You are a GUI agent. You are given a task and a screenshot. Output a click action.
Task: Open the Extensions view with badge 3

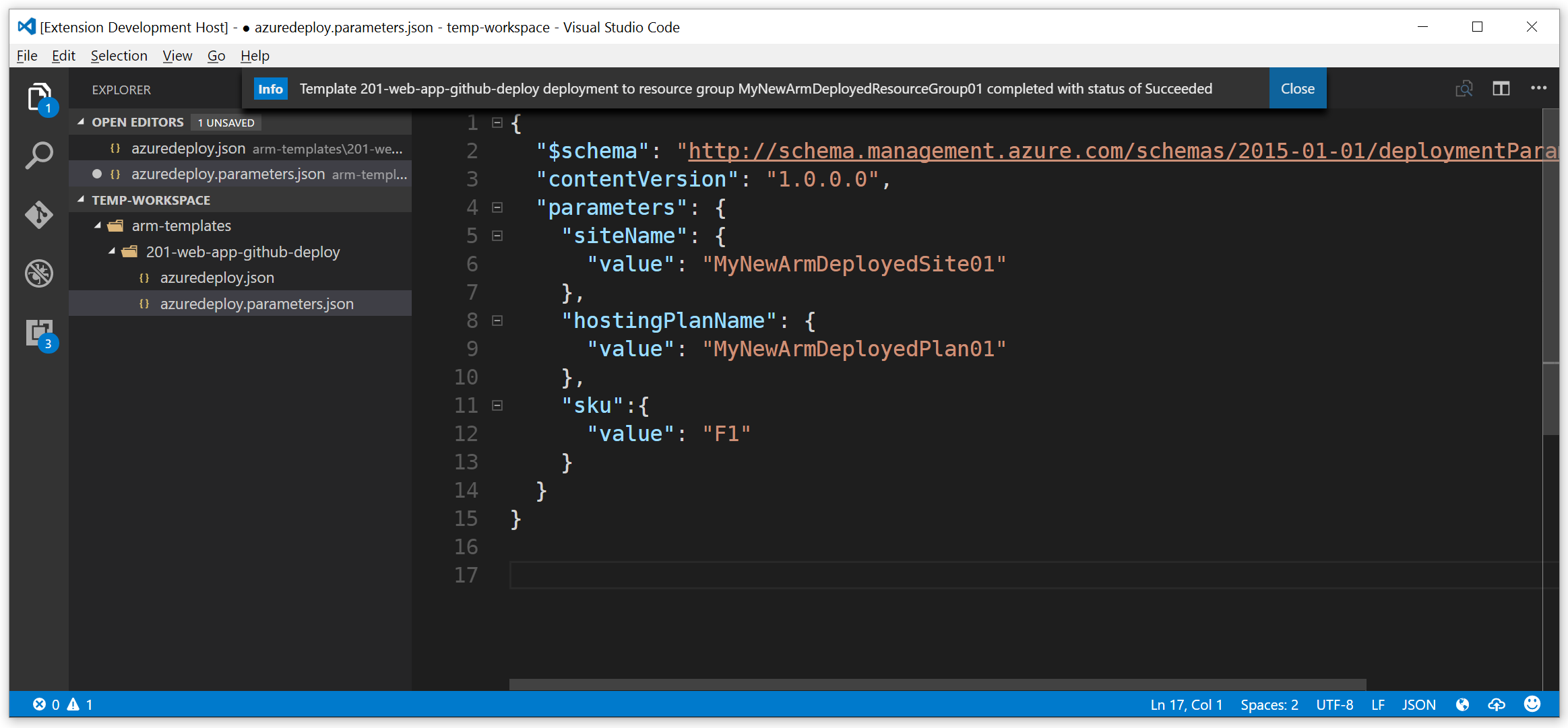[x=39, y=333]
